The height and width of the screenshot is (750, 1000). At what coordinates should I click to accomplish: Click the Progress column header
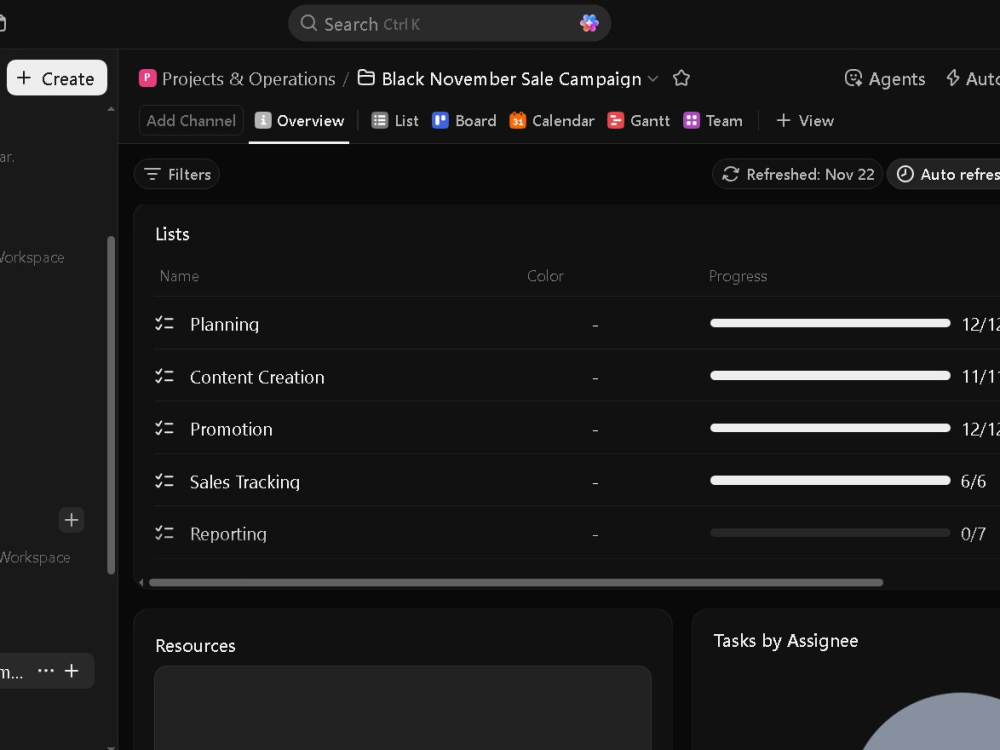click(738, 276)
